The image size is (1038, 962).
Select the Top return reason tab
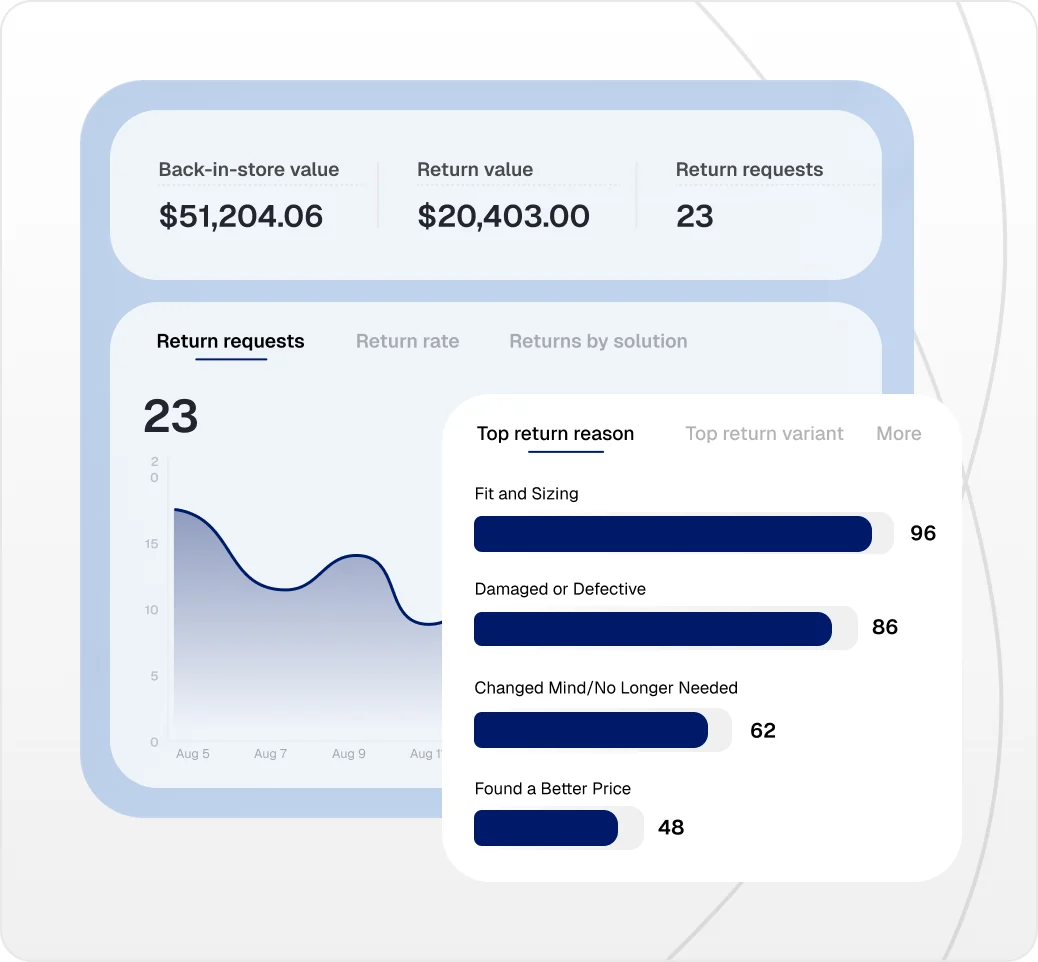555,434
